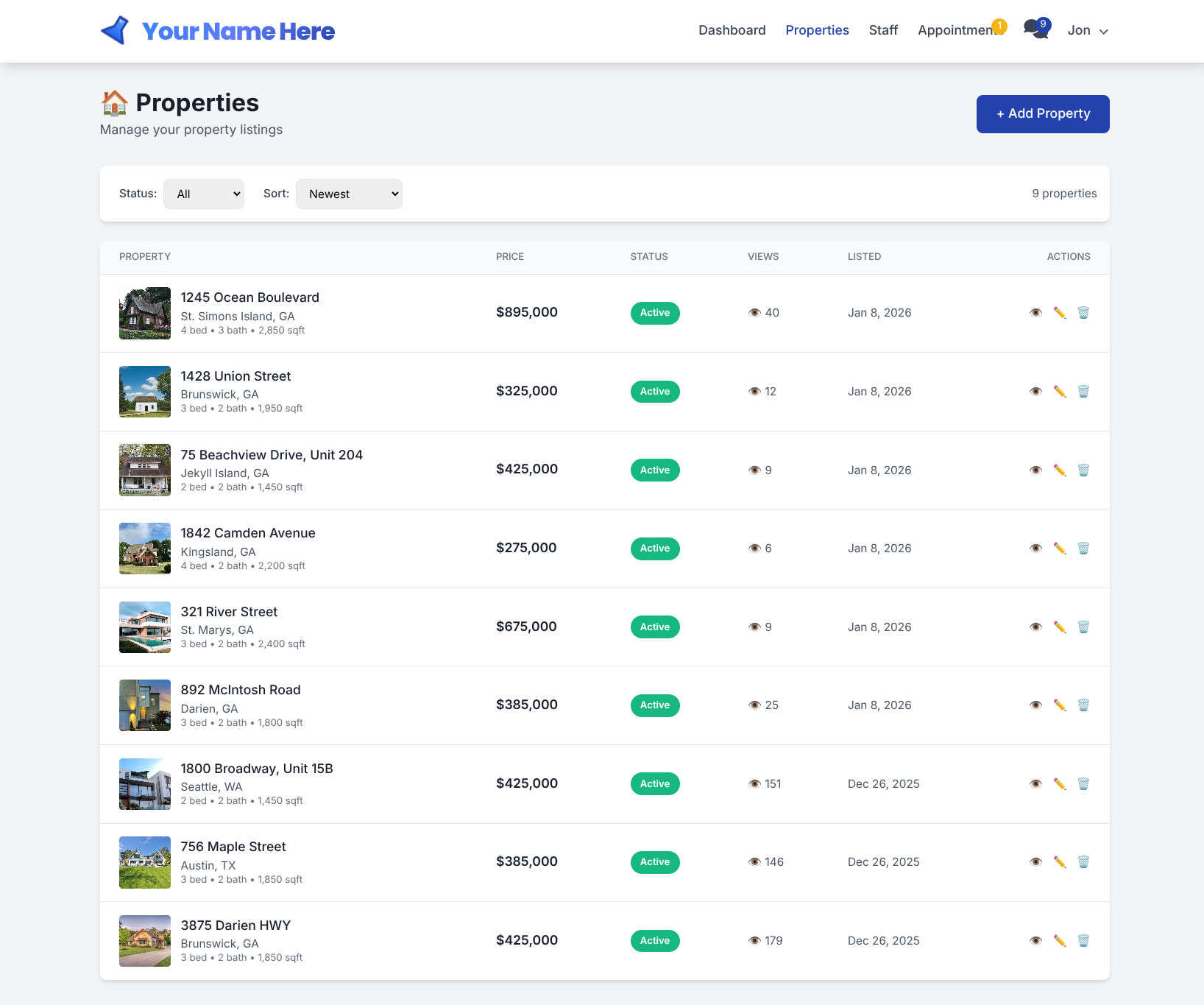Image resolution: width=1204 pixels, height=1005 pixels.
Task: Edit 892 McIntosh Road listing
Action: click(1060, 705)
